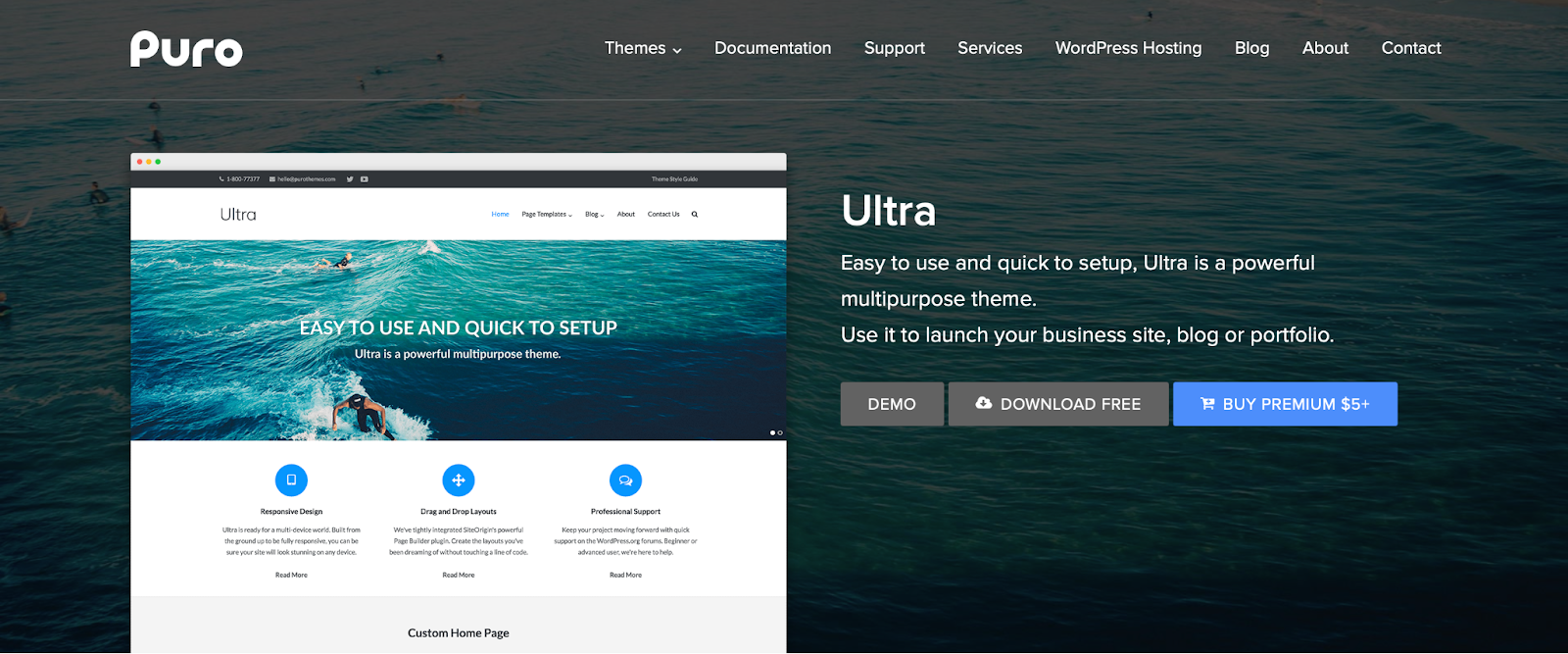
Task: Select the first slider dot in preview
Action: pyautogui.click(x=773, y=432)
